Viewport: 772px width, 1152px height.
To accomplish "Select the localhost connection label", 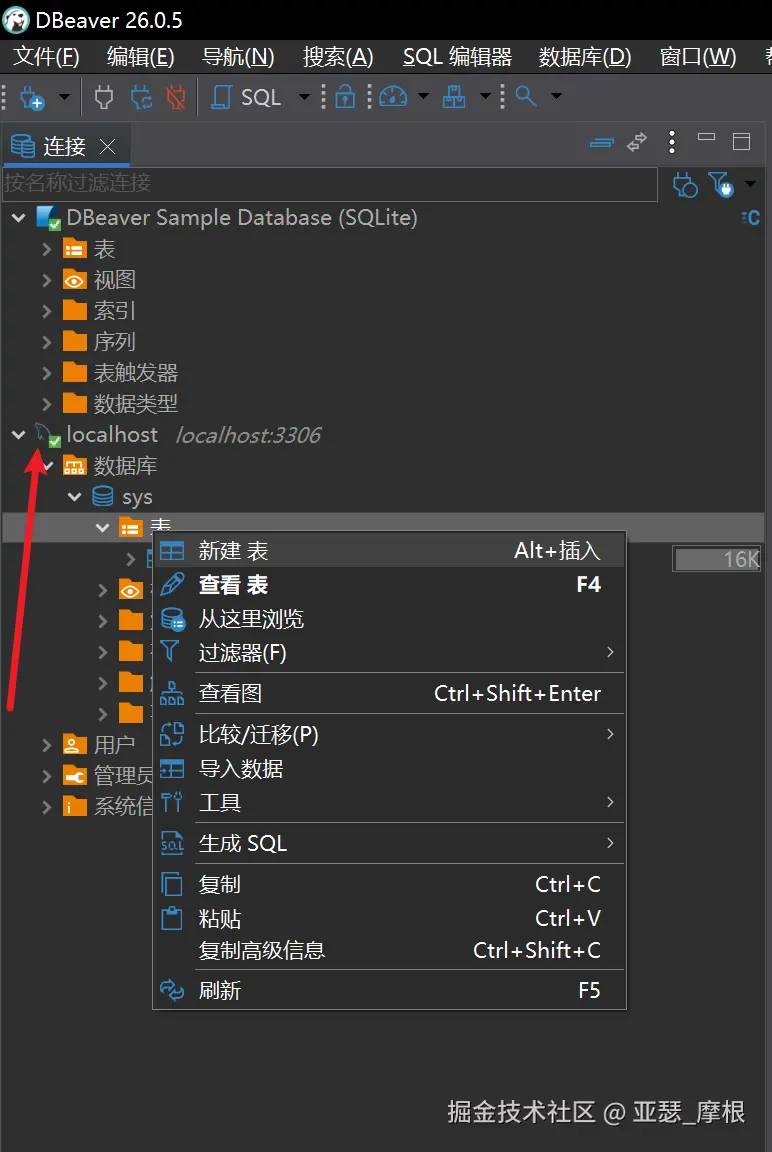I will tap(112, 434).
